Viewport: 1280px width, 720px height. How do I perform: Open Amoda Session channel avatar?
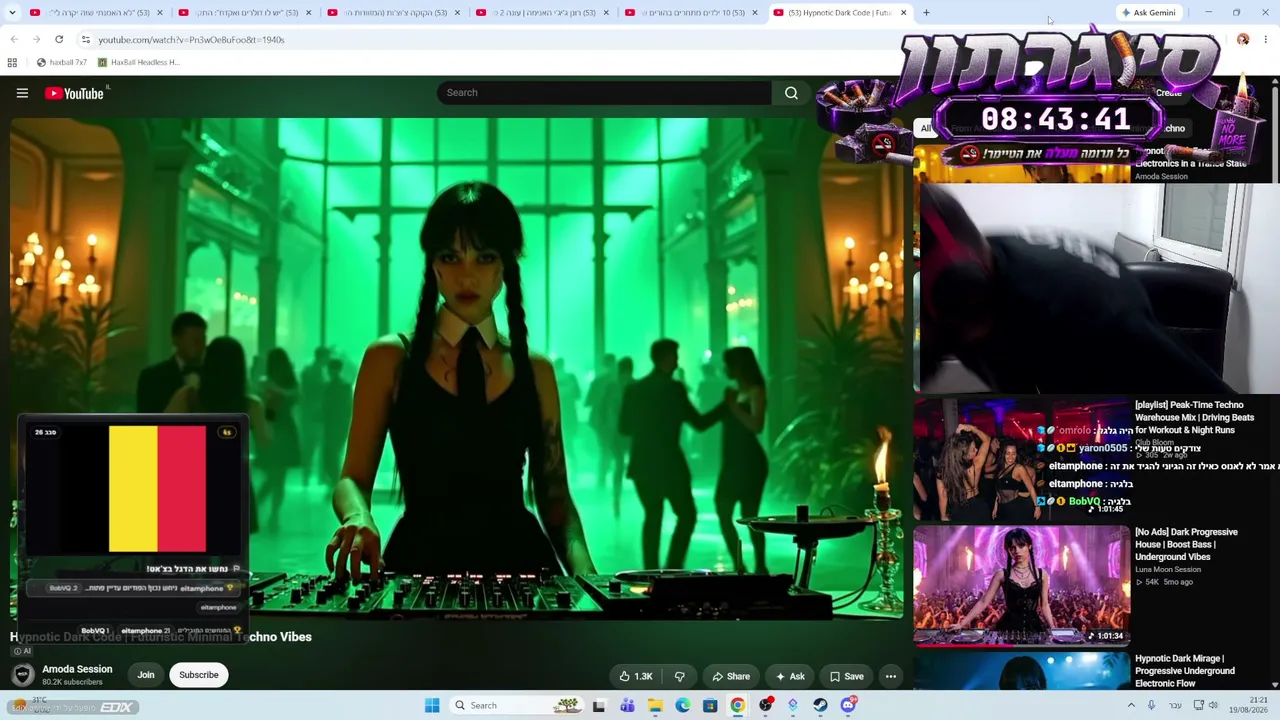tap(22, 675)
